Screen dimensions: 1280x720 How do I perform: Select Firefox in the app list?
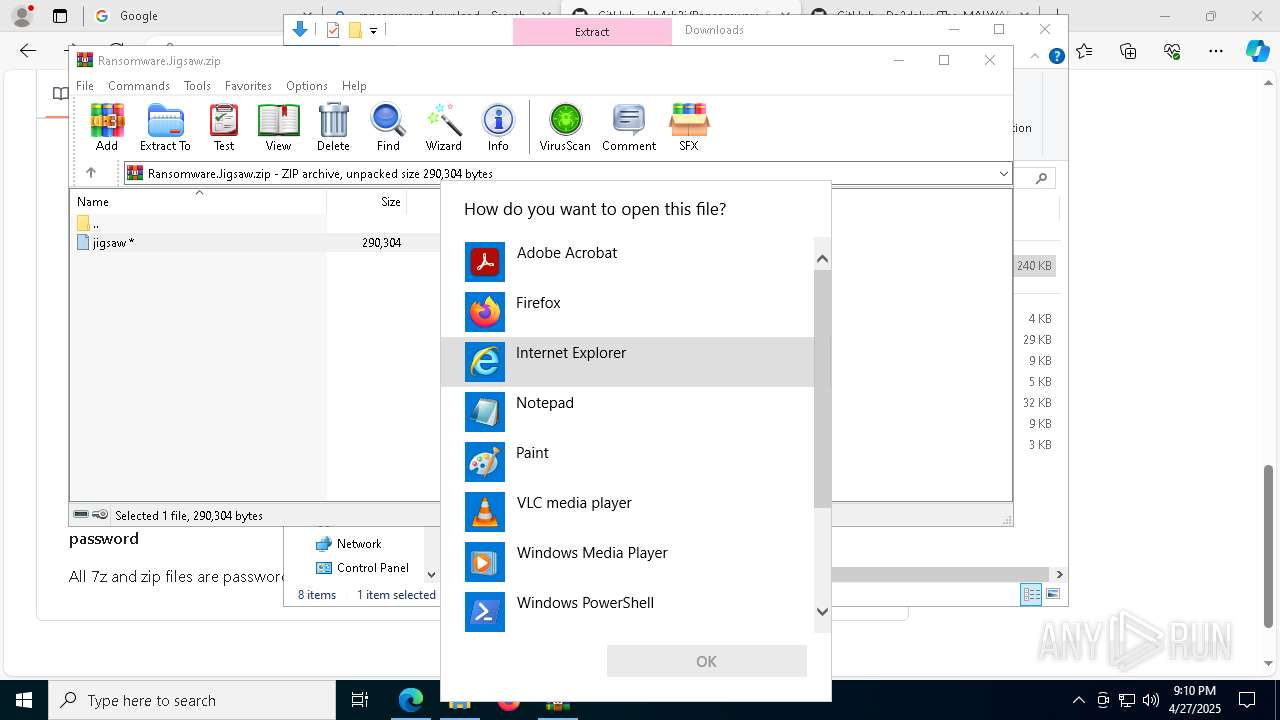pos(628,312)
